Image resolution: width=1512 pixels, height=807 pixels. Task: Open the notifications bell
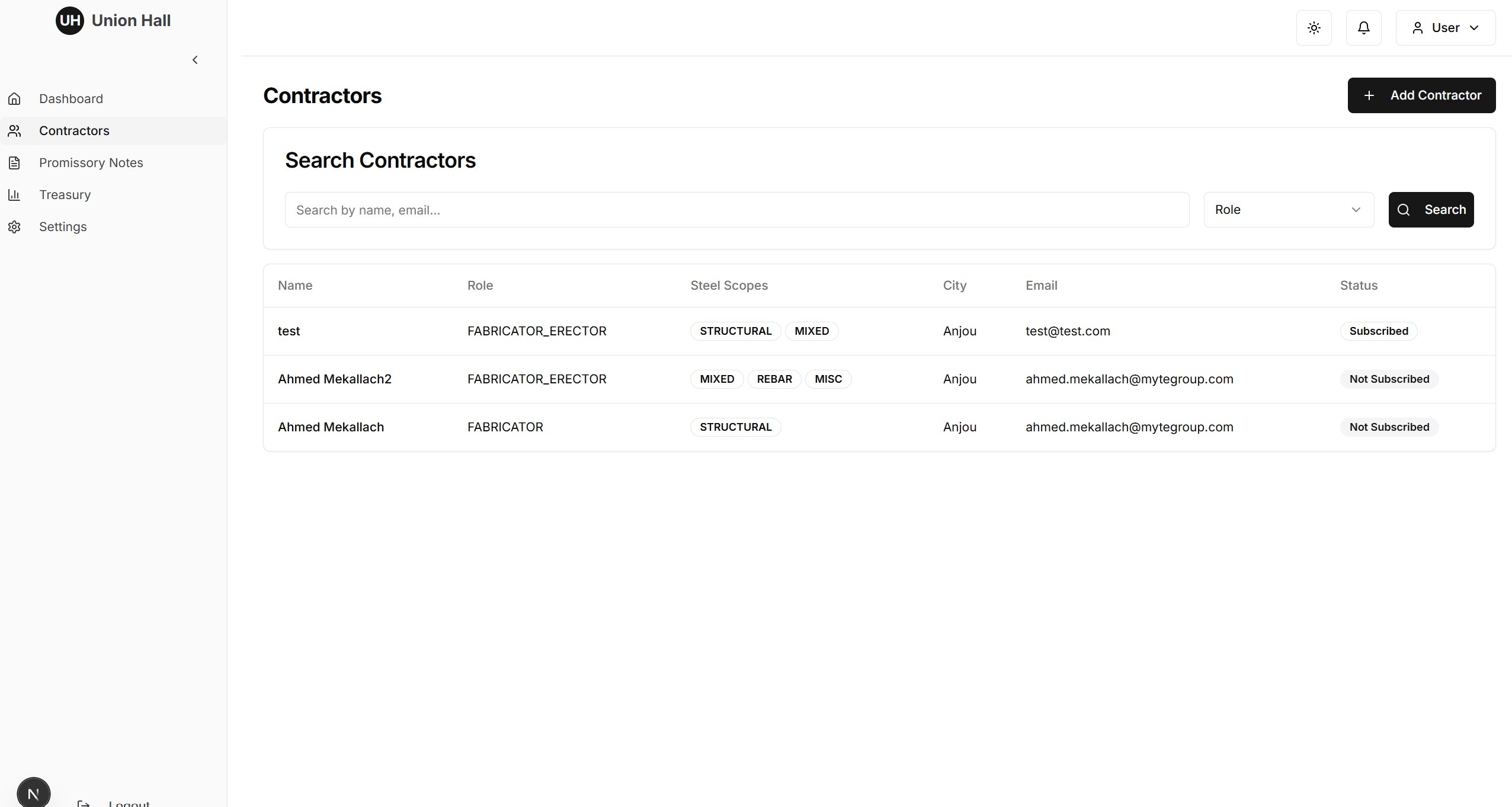coord(1363,27)
